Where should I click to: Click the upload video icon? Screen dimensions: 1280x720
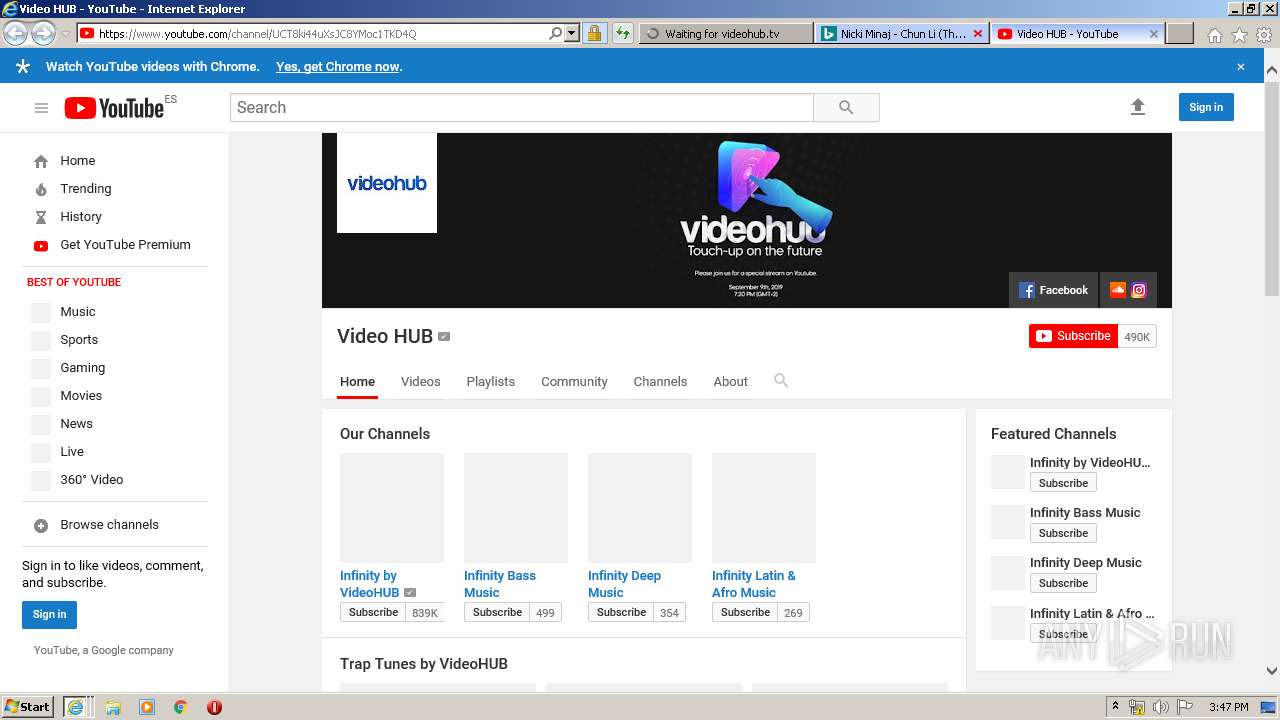[1137, 107]
